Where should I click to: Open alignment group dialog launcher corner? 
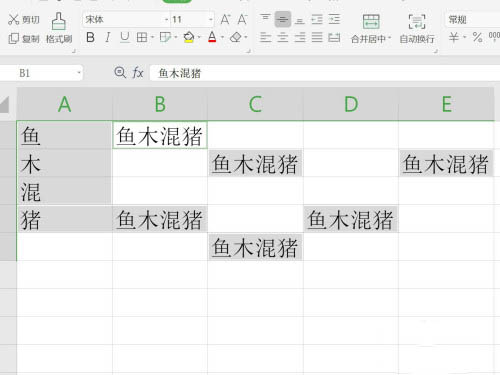click(x=436, y=51)
